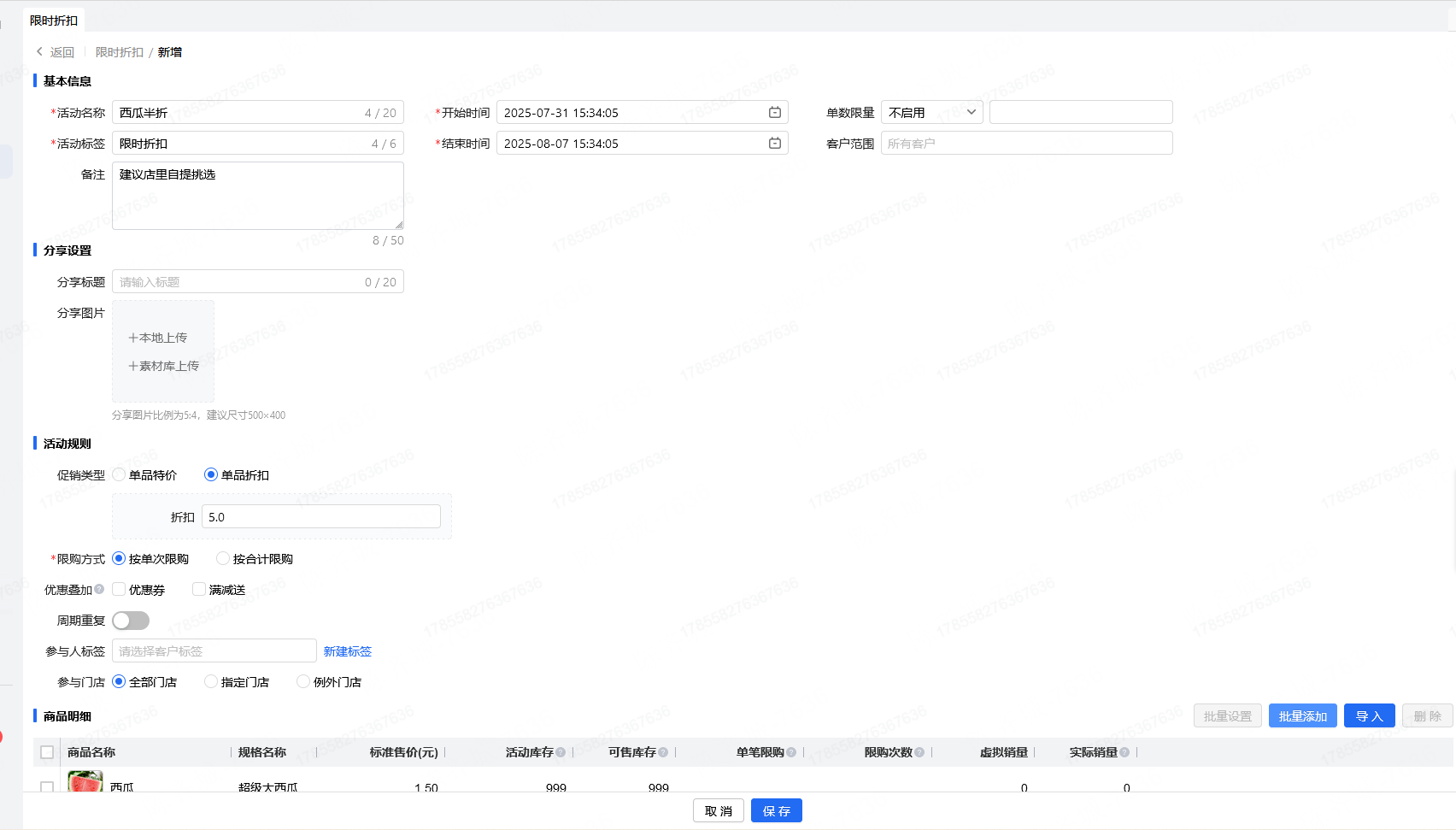Select 全部门店 participating stores
1456x830 pixels.
pos(119,681)
